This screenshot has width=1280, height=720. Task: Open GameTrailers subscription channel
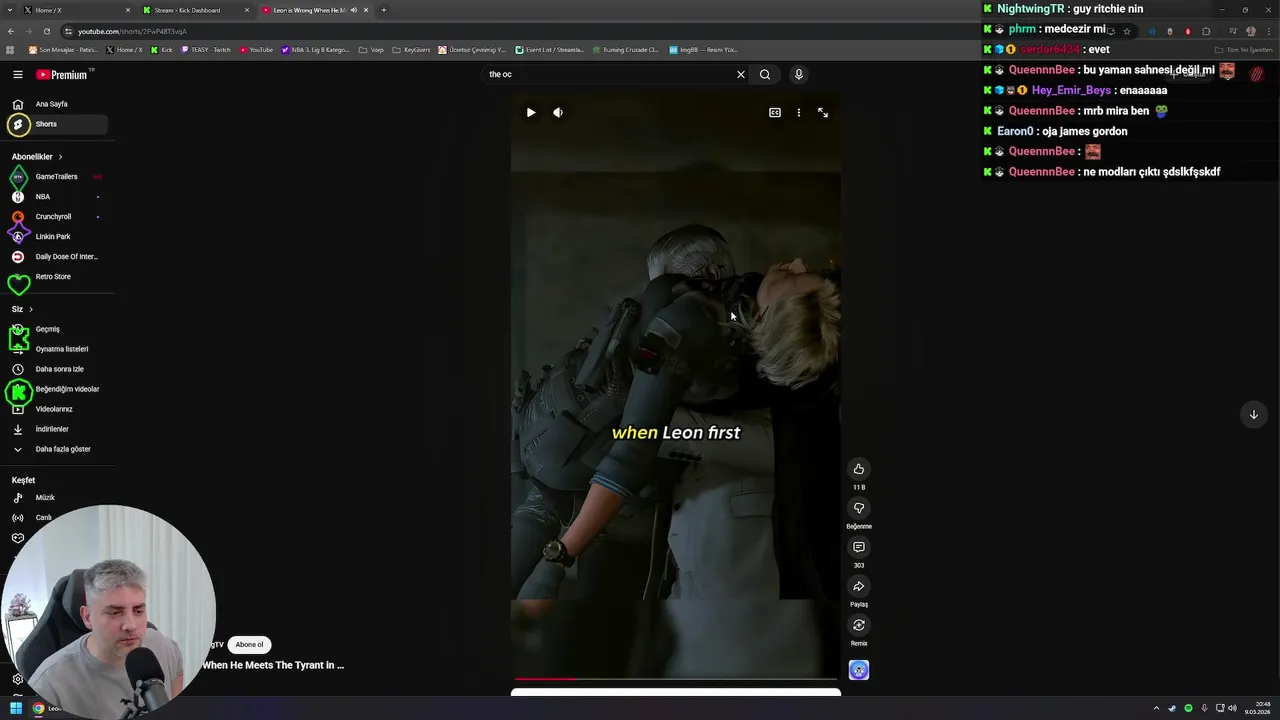point(56,177)
